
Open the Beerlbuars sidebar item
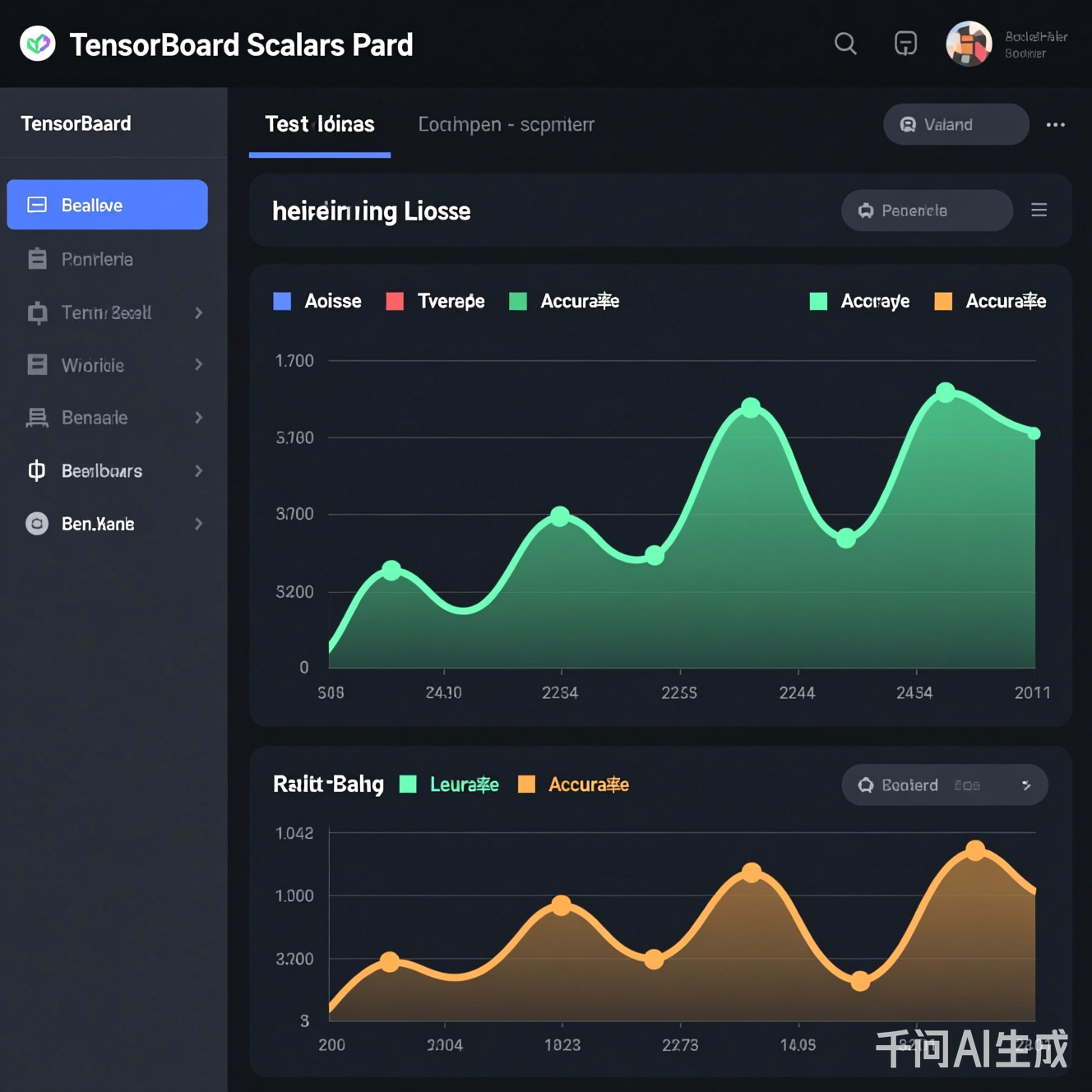click(107, 471)
